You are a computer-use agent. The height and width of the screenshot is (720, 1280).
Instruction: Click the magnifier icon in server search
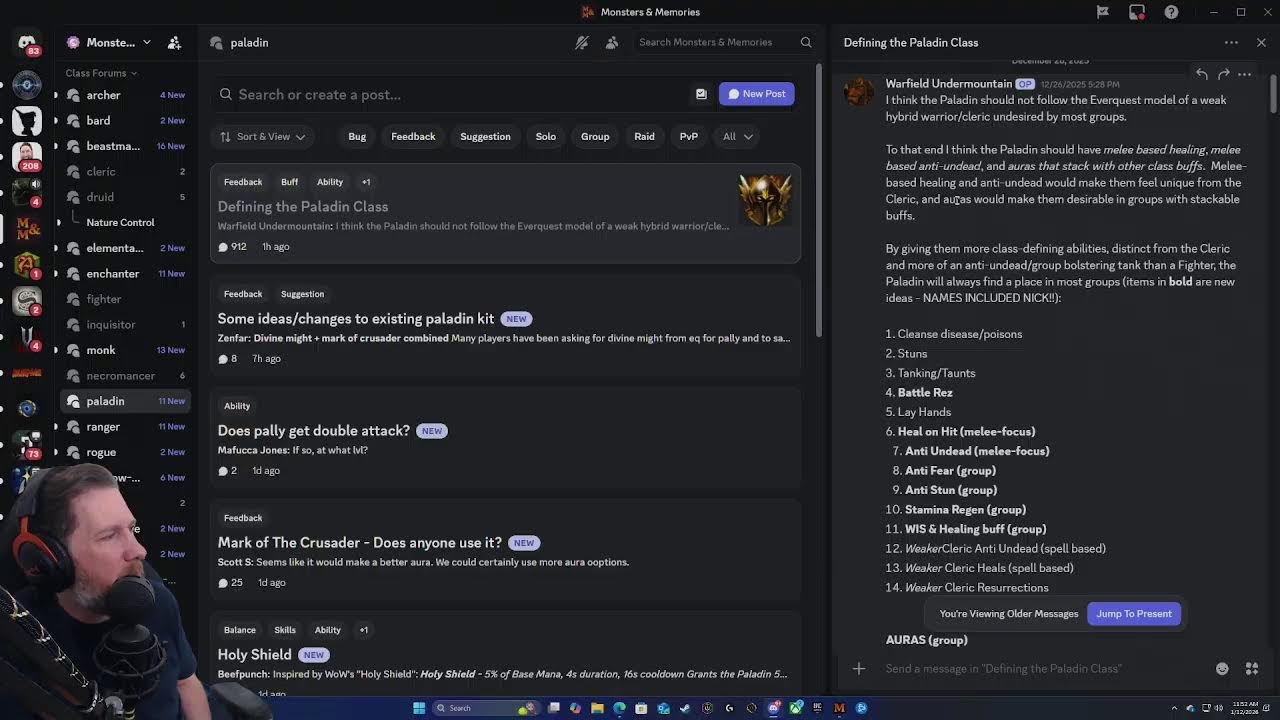pos(806,42)
